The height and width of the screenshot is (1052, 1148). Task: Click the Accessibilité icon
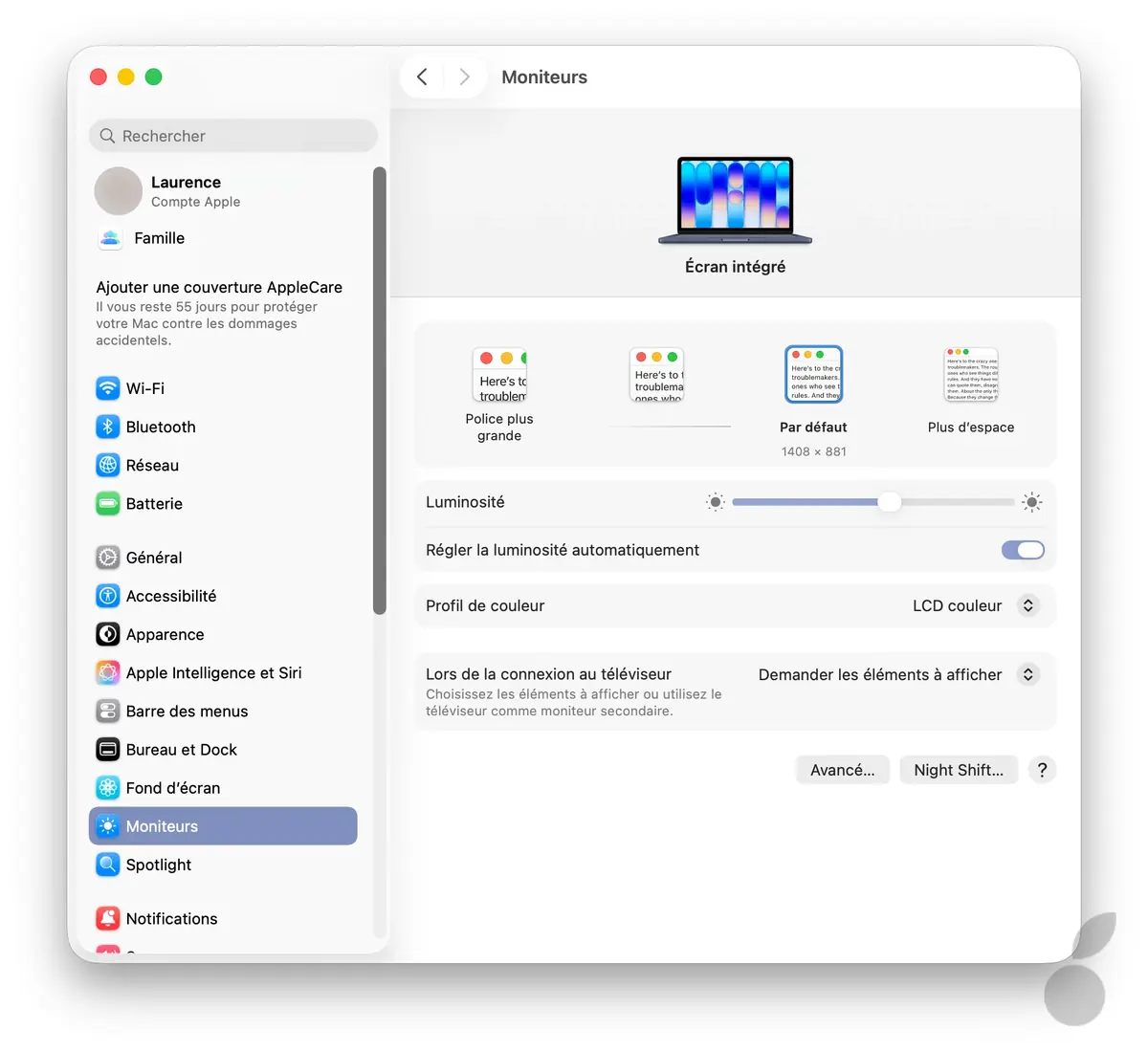pyautogui.click(x=108, y=596)
